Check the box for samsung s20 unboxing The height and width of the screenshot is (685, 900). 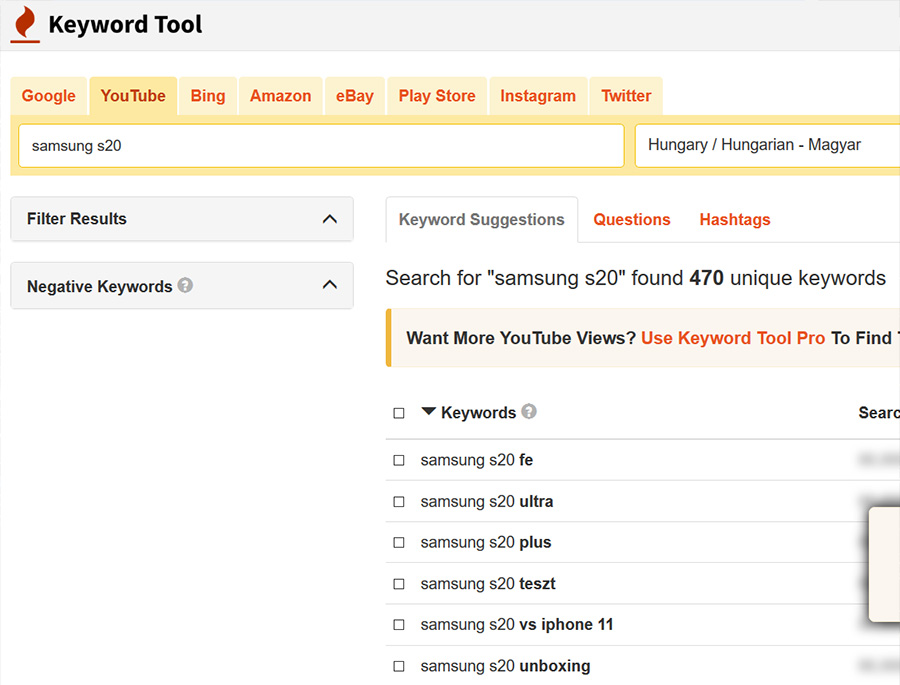pos(399,666)
